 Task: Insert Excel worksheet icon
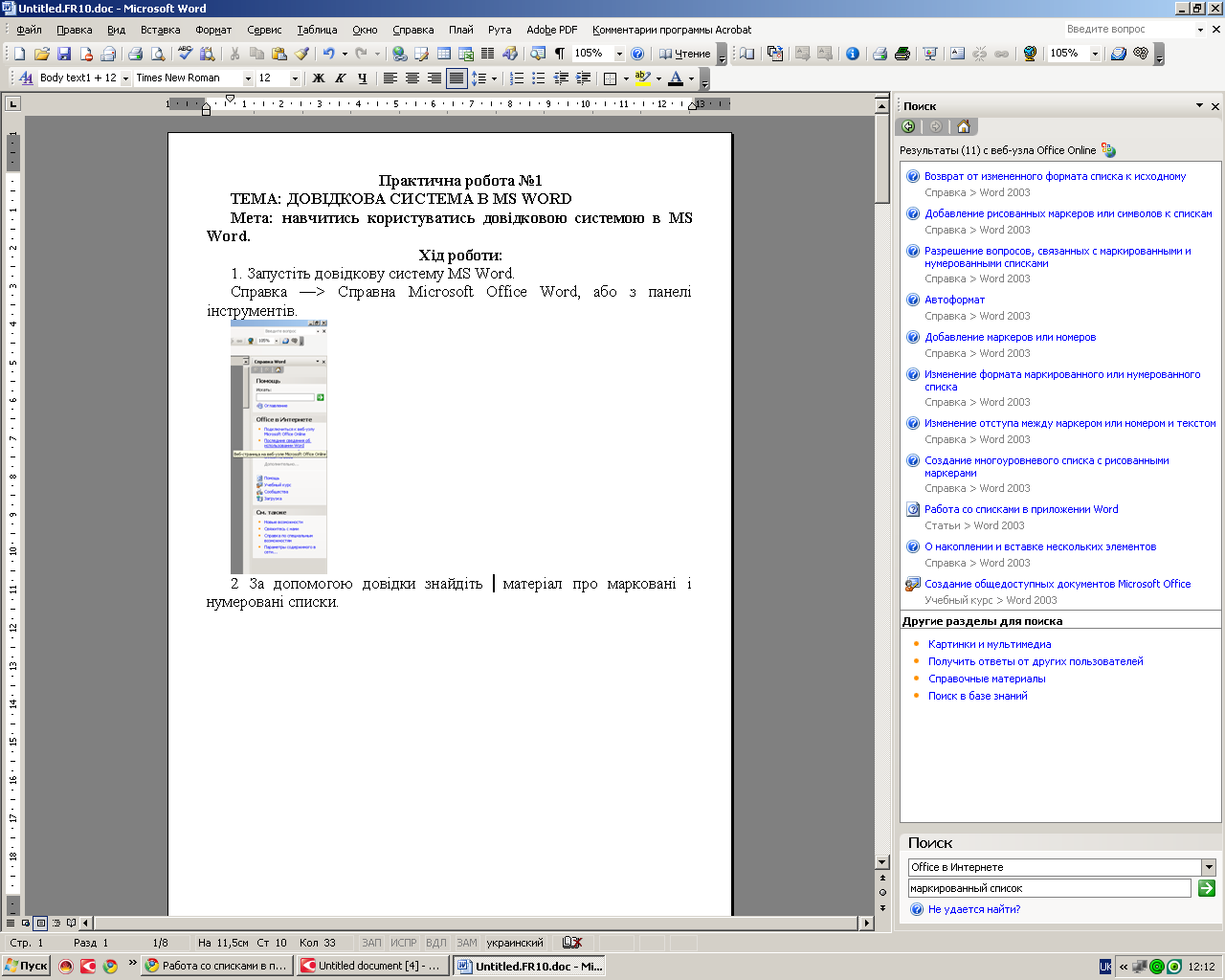[x=466, y=54]
